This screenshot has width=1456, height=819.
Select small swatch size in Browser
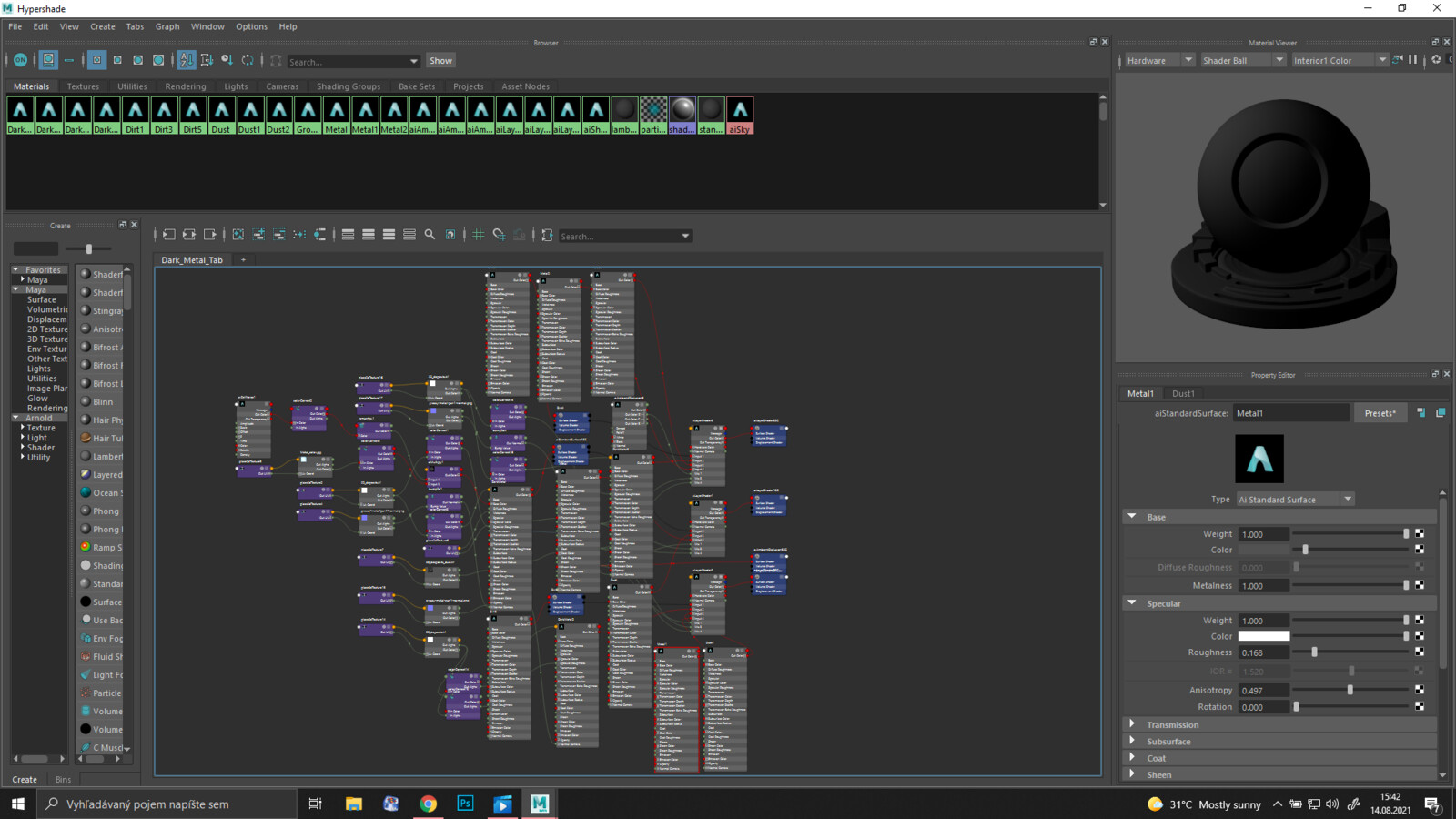96,60
